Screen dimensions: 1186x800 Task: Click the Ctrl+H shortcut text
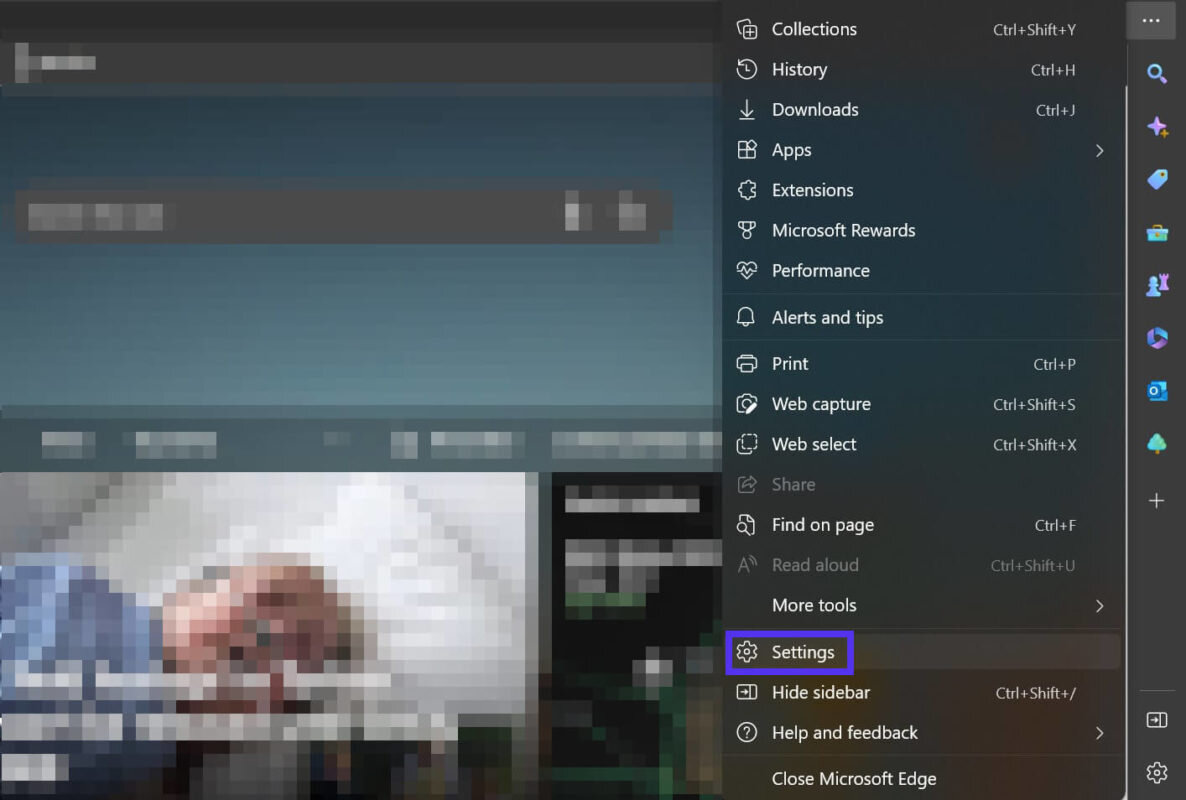coord(1053,70)
